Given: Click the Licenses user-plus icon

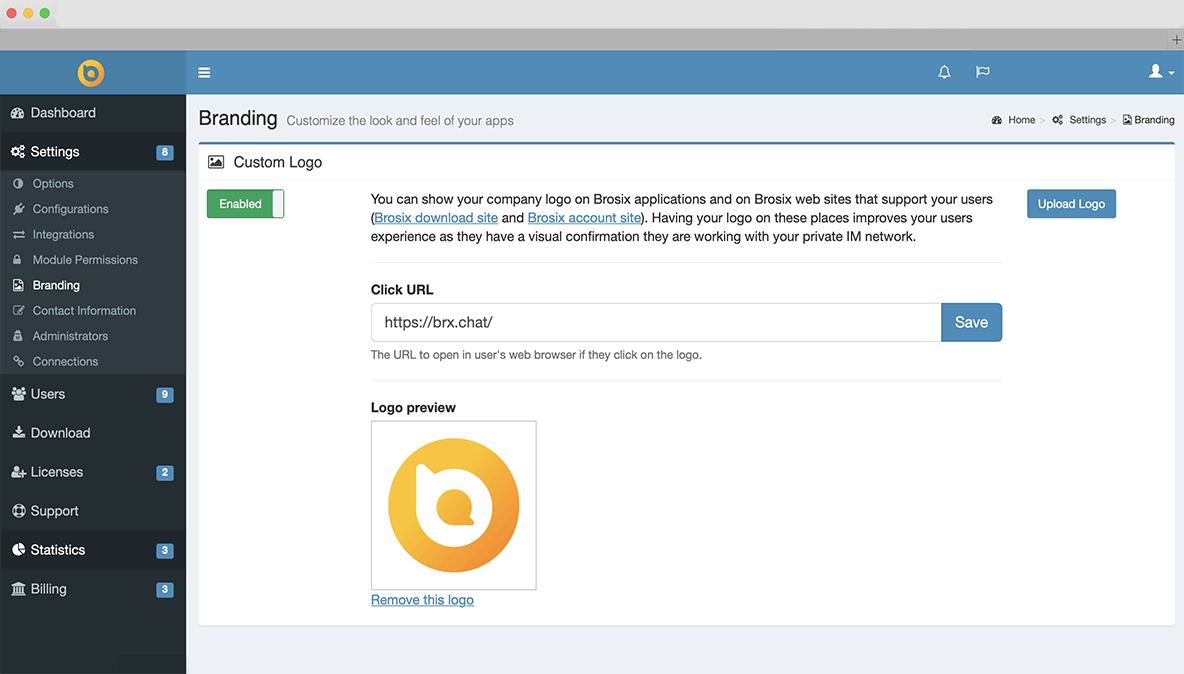Looking at the screenshot, I should coord(19,472).
